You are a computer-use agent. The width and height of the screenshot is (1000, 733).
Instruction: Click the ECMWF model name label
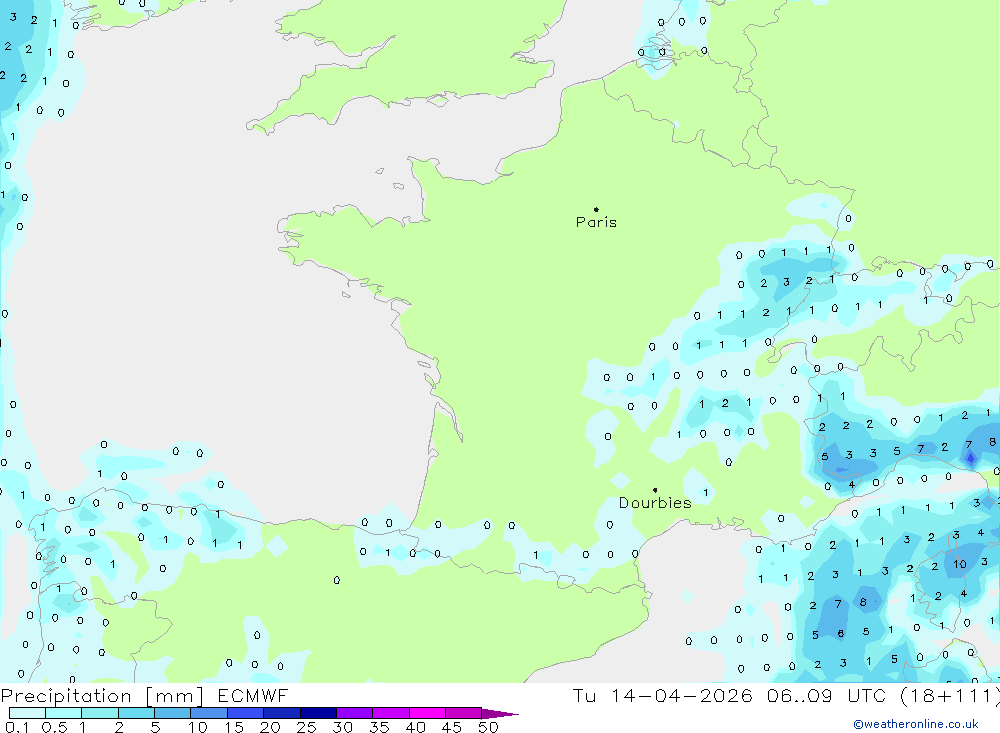(x=253, y=695)
